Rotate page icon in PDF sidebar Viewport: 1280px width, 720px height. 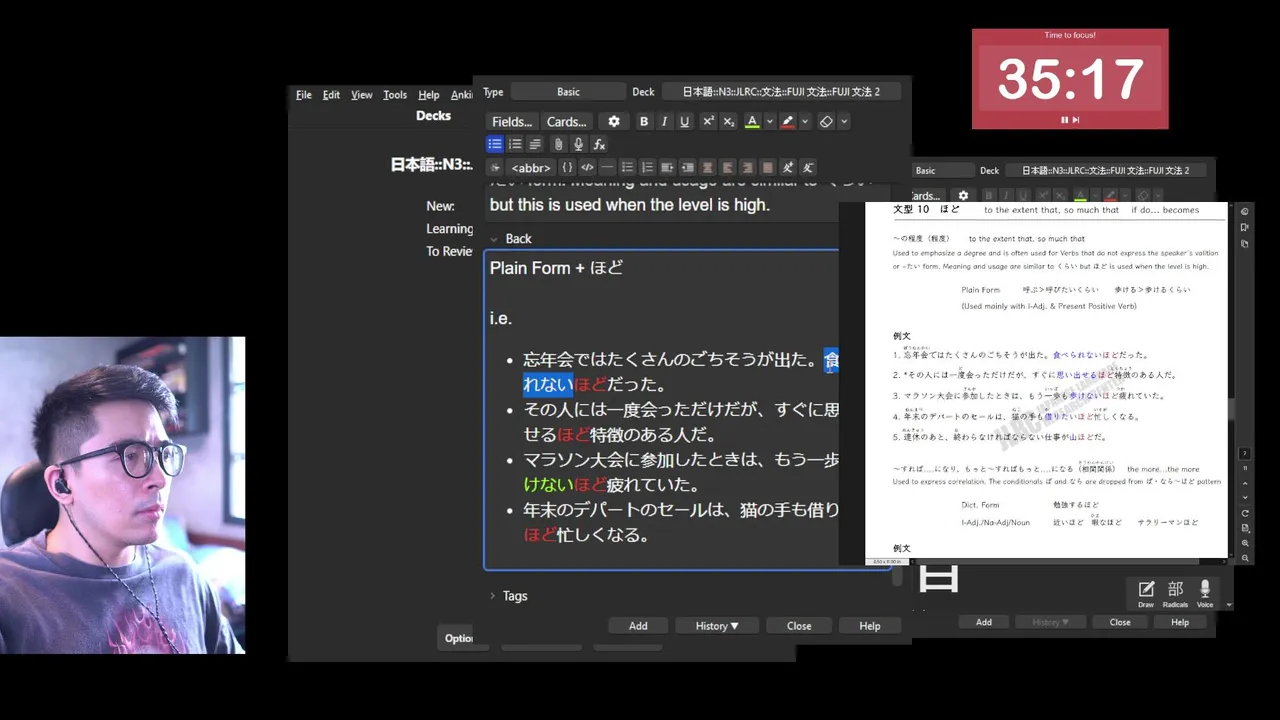pyautogui.click(x=1245, y=513)
